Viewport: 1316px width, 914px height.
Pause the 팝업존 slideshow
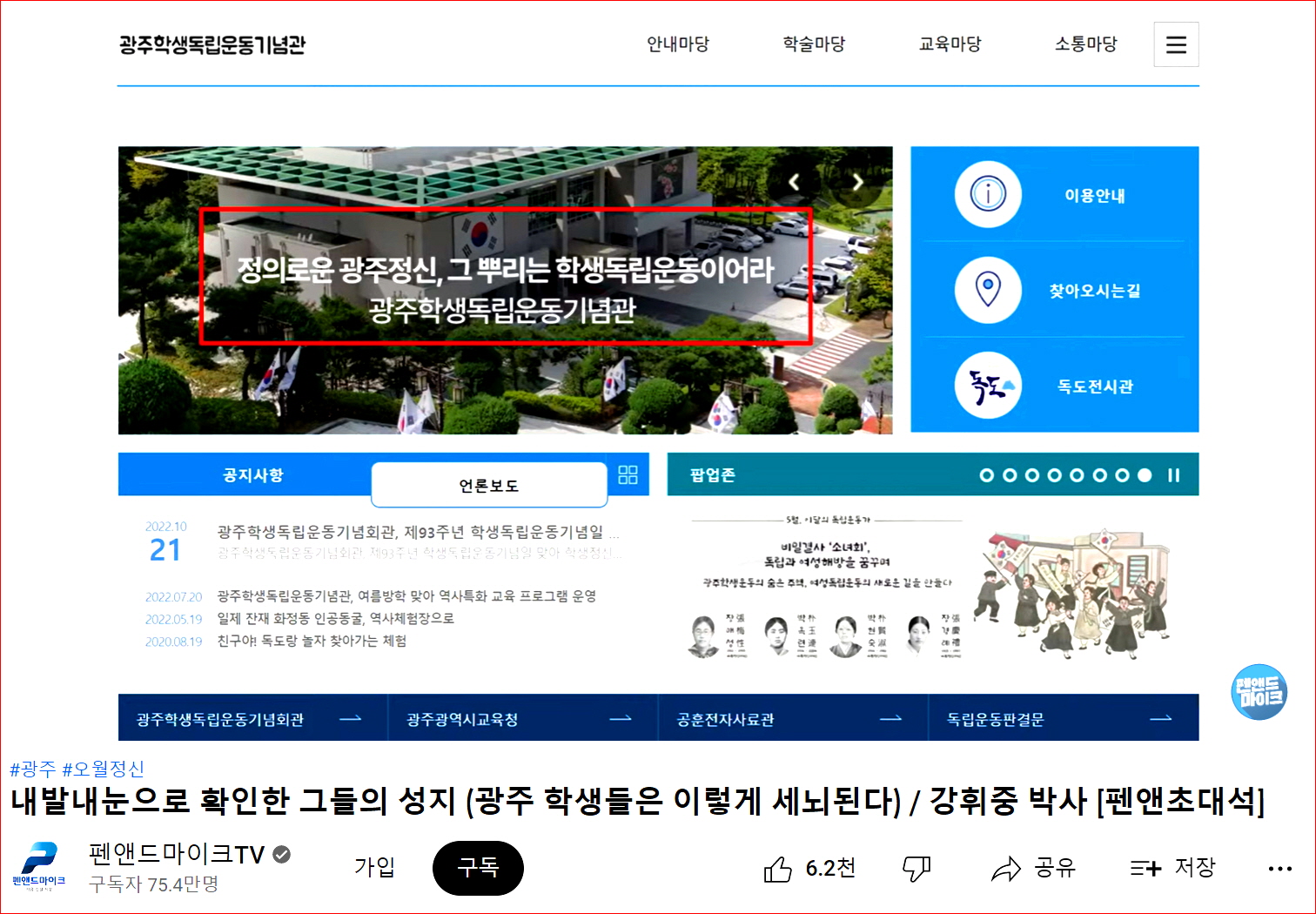click(1173, 475)
